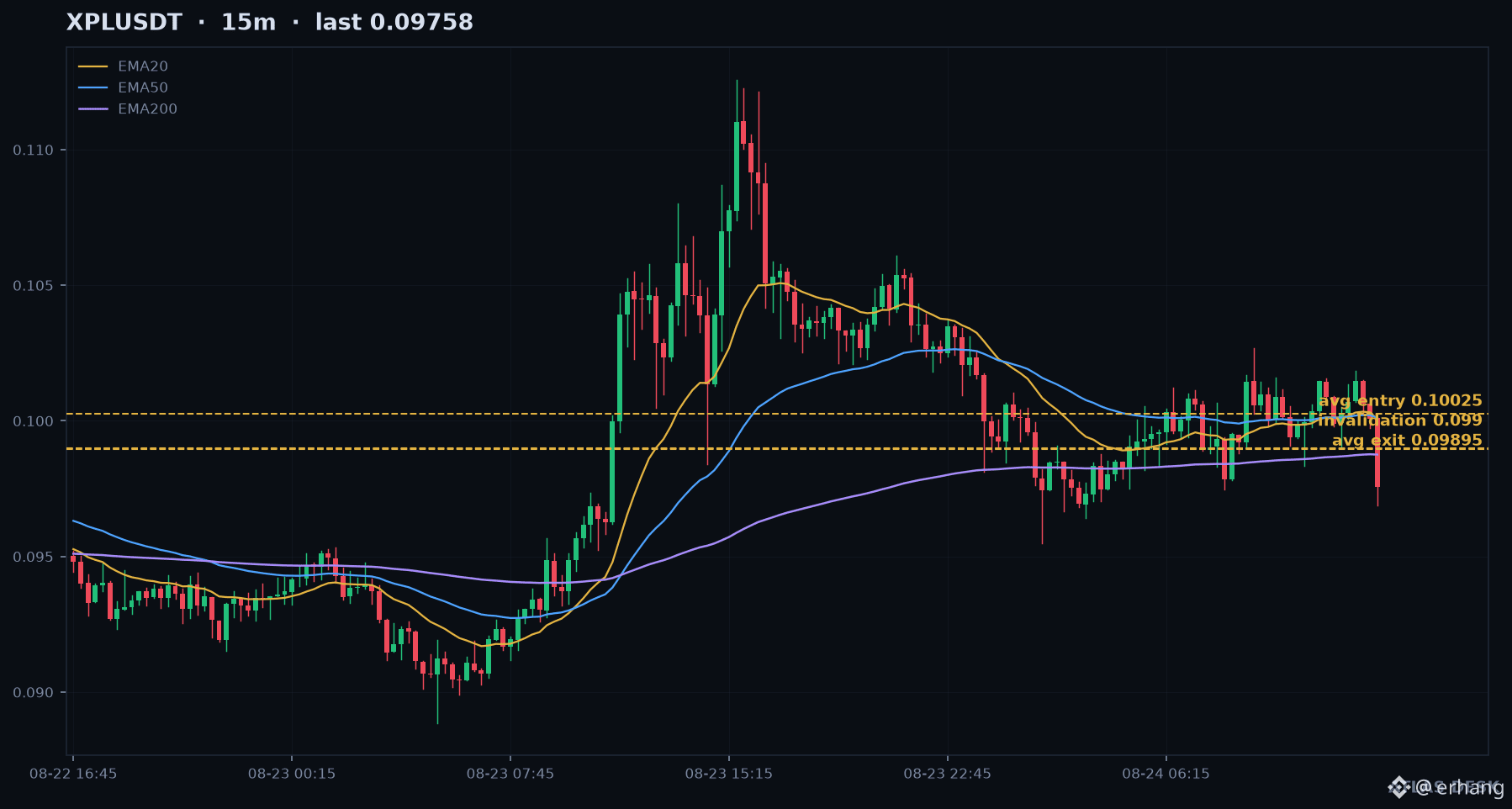
Task: Select the 15m timeframe text in the title
Action: pos(248,23)
